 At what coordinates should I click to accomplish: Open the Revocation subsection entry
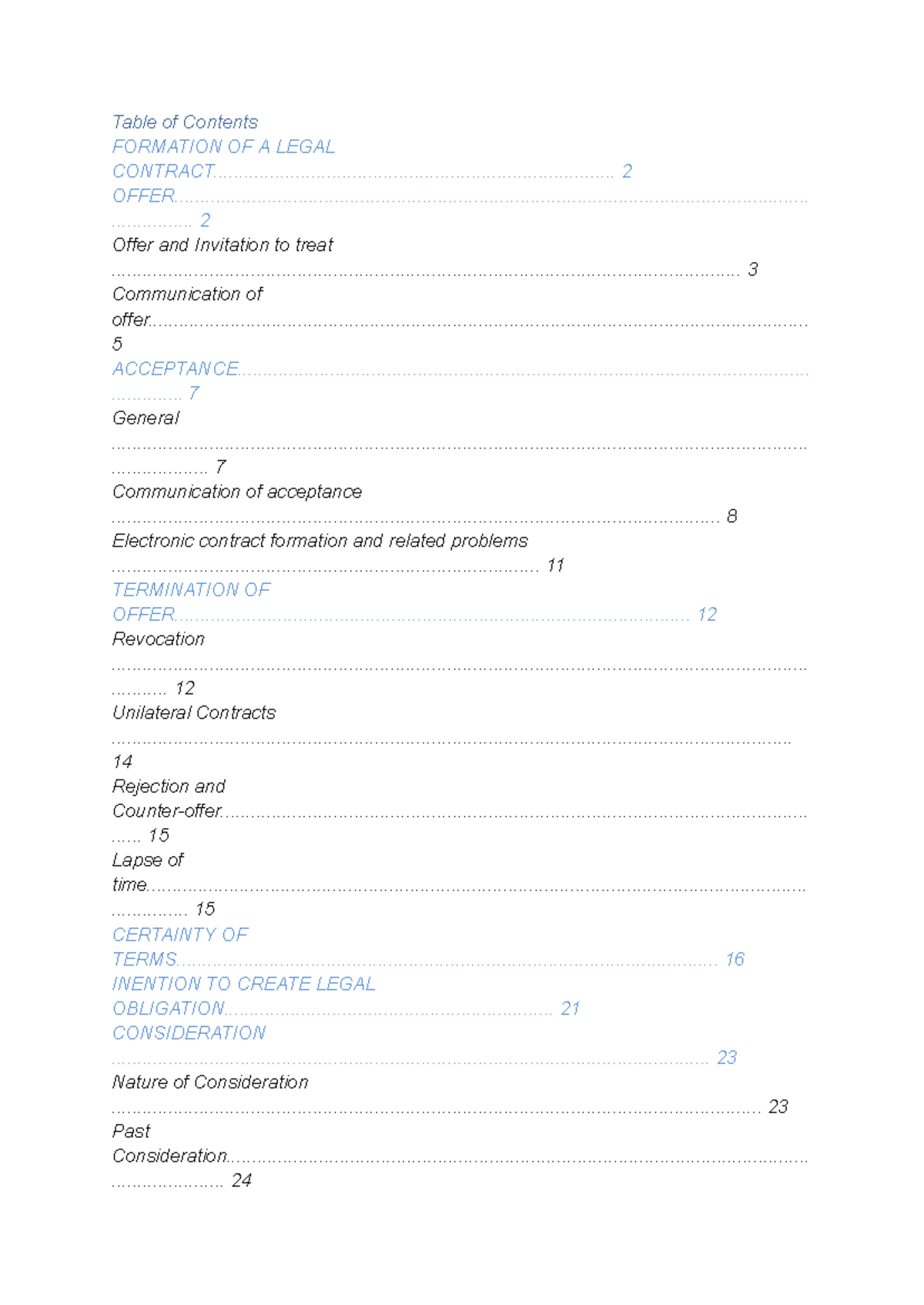pyautogui.click(x=159, y=639)
